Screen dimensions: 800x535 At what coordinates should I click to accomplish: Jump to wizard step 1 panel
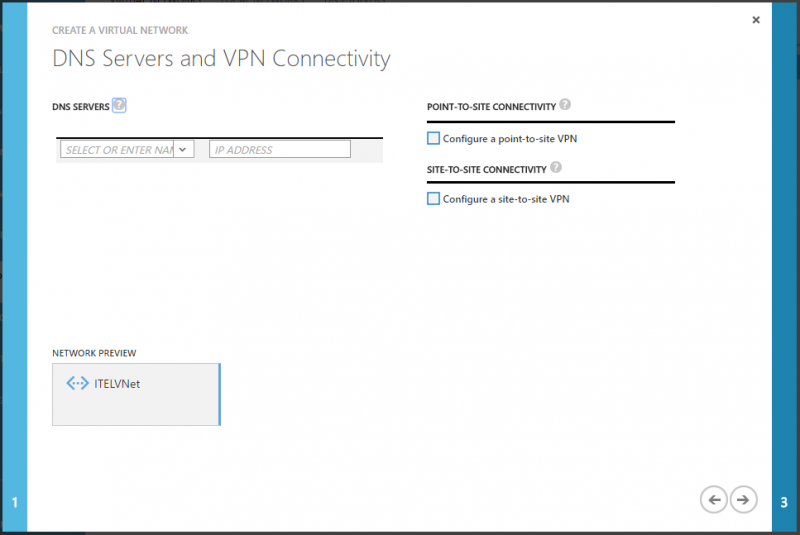click(15, 267)
